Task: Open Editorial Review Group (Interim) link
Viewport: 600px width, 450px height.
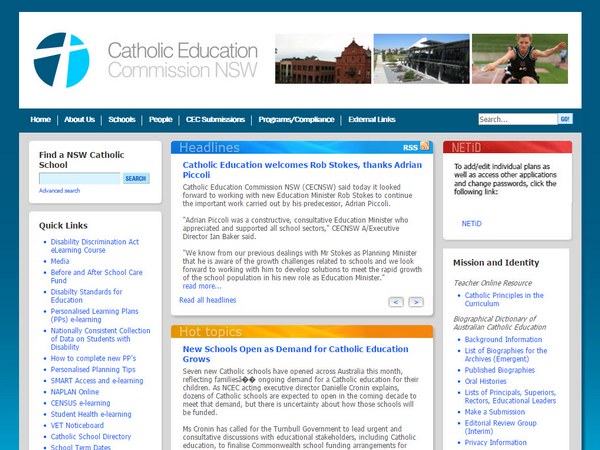Action: click(501, 427)
